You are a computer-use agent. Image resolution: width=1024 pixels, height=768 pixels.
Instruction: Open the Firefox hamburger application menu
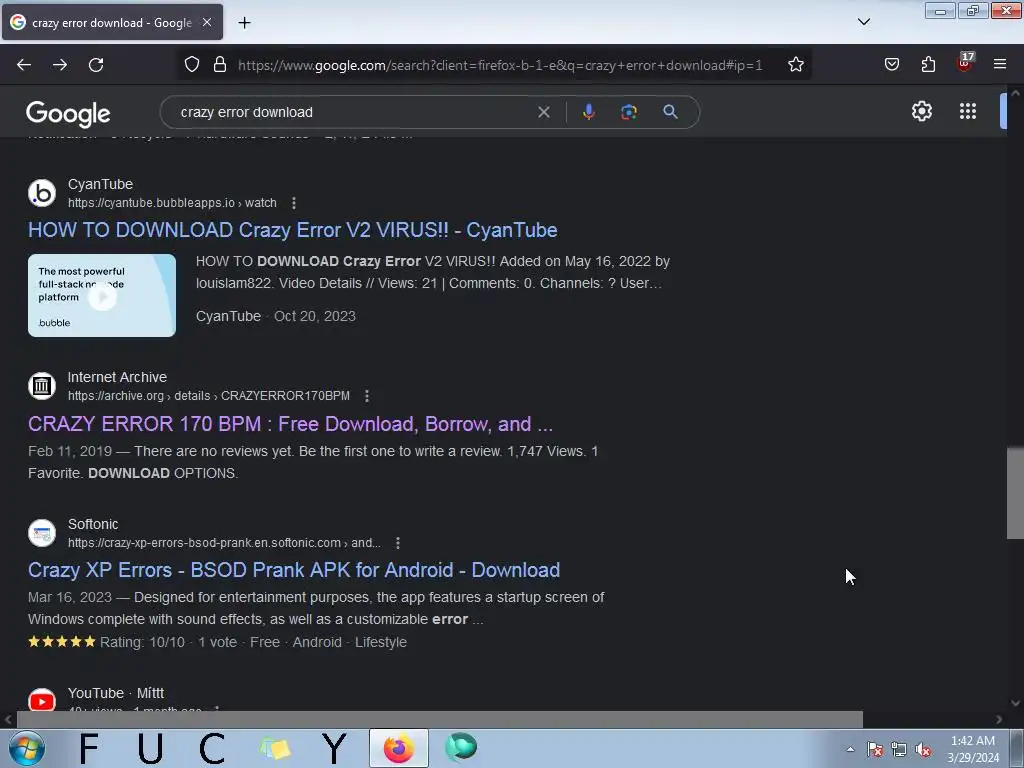pyautogui.click(x=1000, y=65)
